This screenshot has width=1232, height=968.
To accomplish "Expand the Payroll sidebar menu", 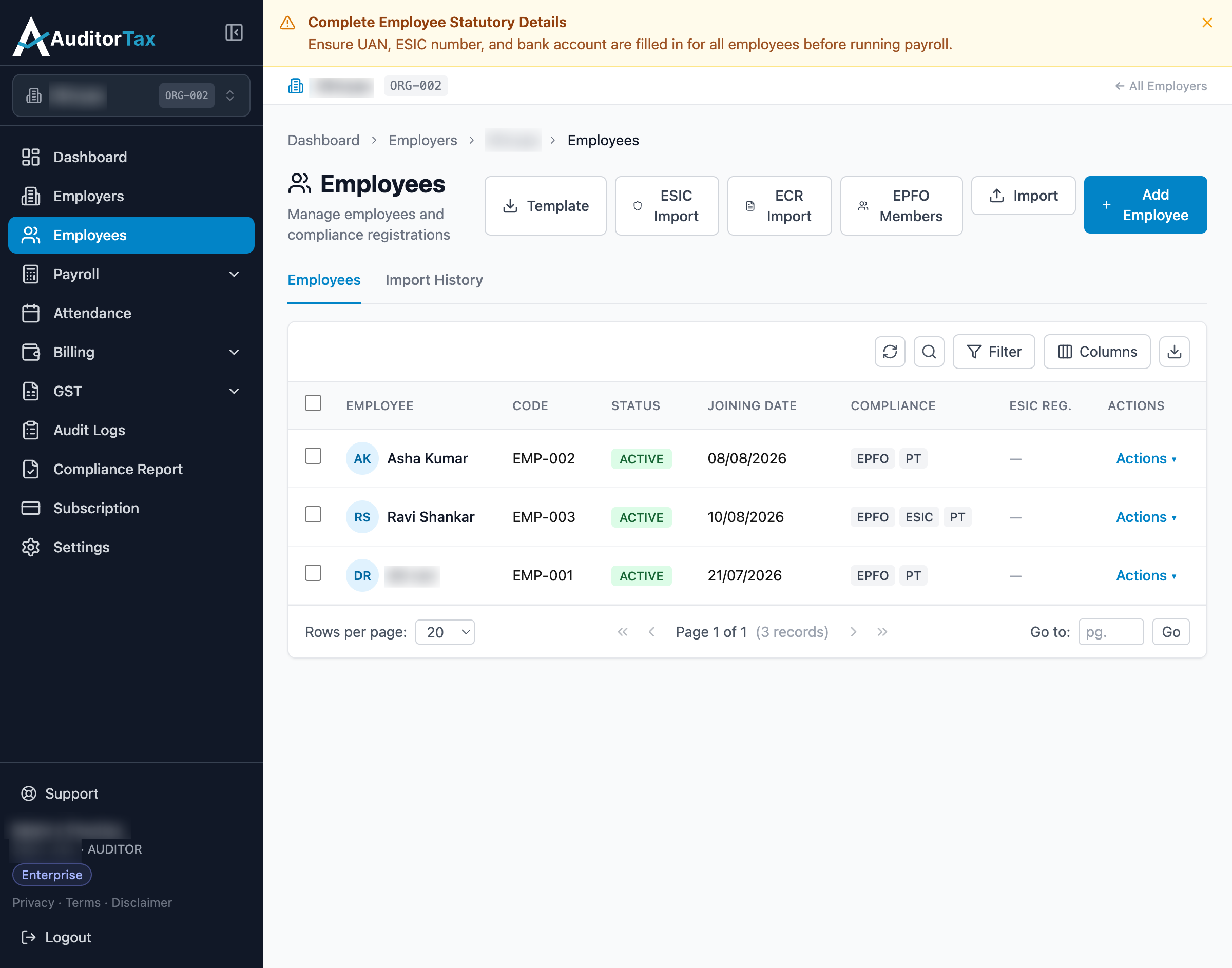I will pyautogui.click(x=131, y=274).
